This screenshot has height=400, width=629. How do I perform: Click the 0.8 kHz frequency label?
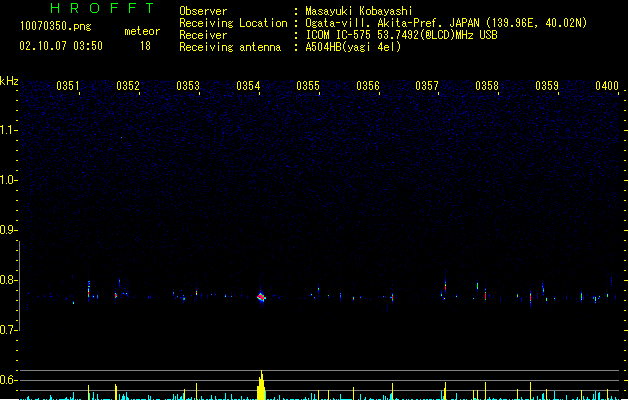pos(8,280)
